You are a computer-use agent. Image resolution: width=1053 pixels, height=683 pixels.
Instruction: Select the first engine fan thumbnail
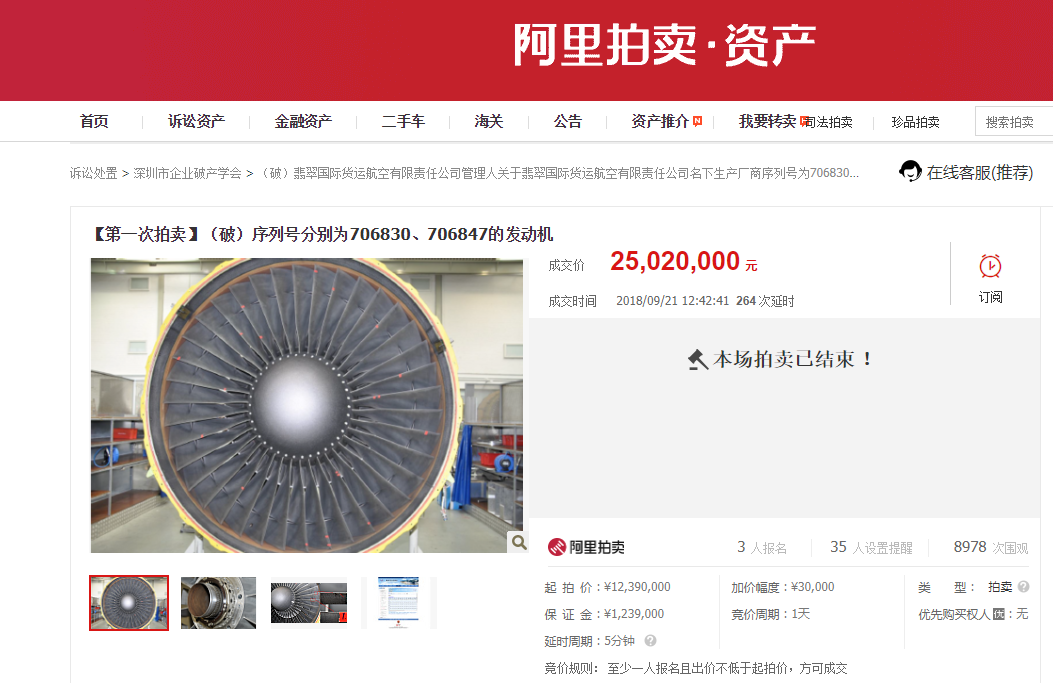(x=129, y=603)
